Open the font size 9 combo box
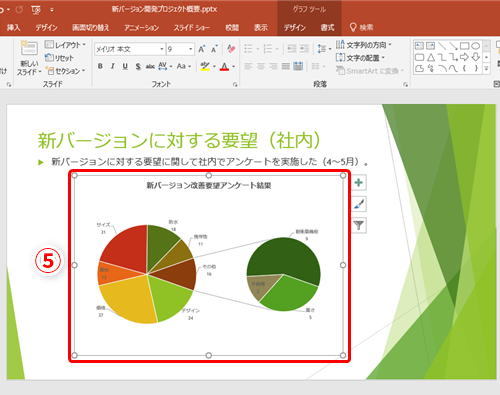This screenshot has height=395, width=500. [180, 49]
